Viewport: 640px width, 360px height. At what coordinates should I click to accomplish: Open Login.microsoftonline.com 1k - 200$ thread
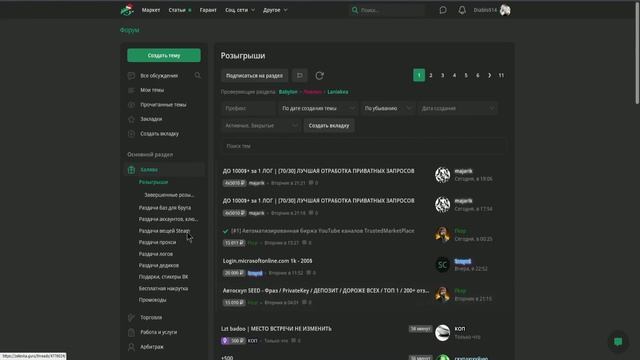coord(267,261)
